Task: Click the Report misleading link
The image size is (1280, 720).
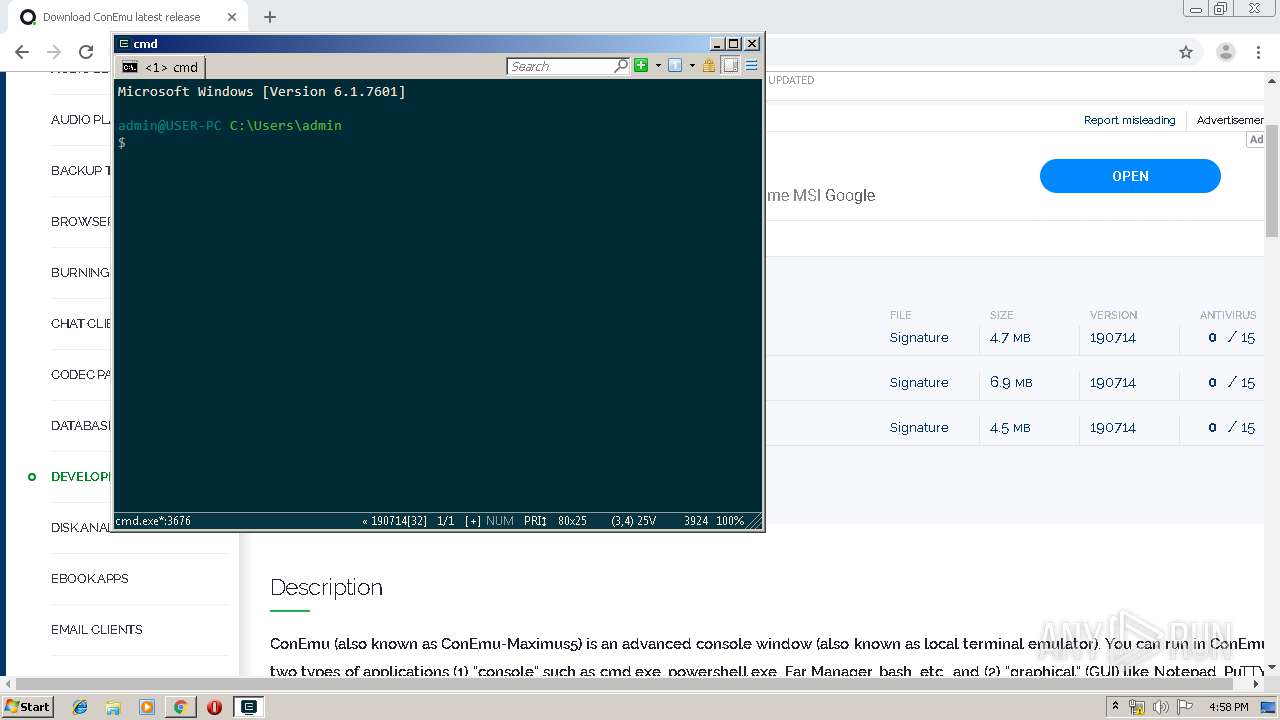Action: (x=1129, y=120)
